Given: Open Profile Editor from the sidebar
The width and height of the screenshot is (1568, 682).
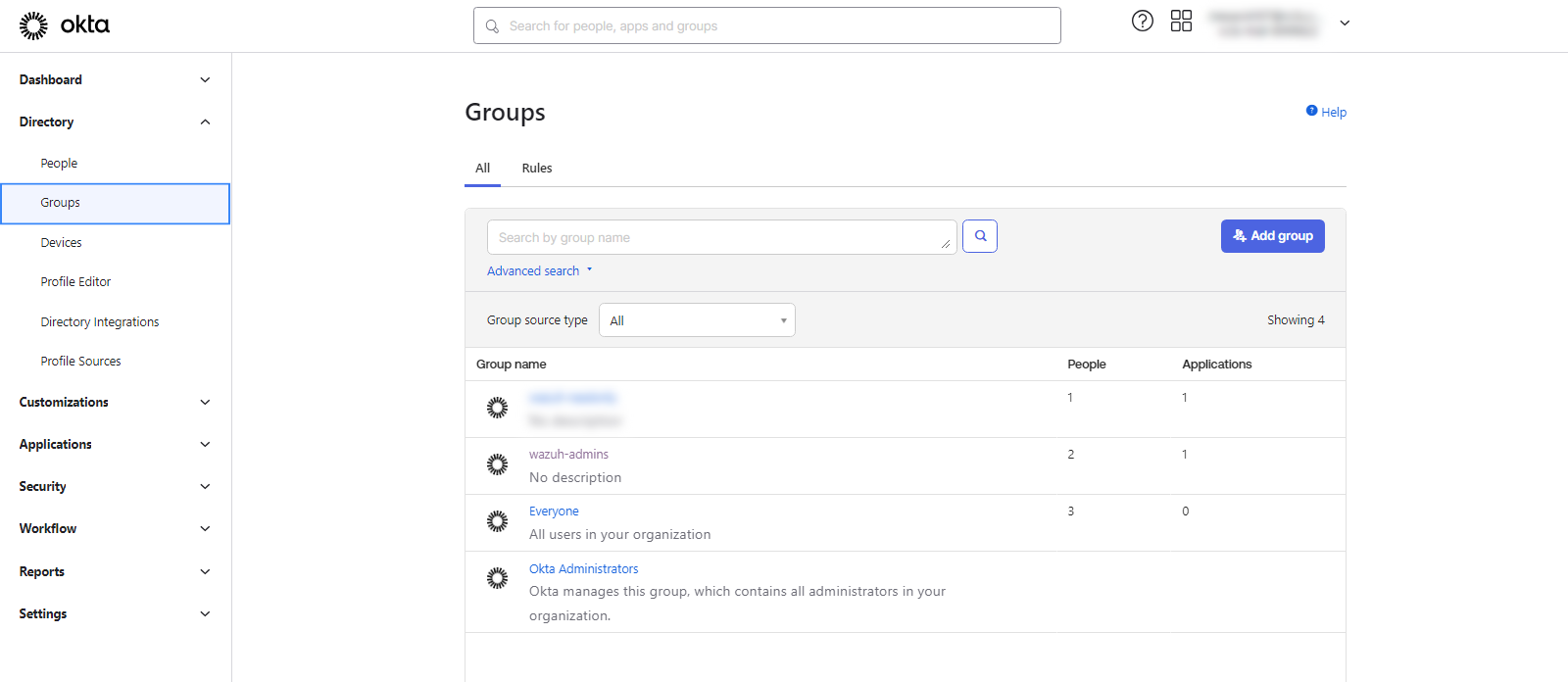Looking at the screenshot, I should click(x=75, y=282).
